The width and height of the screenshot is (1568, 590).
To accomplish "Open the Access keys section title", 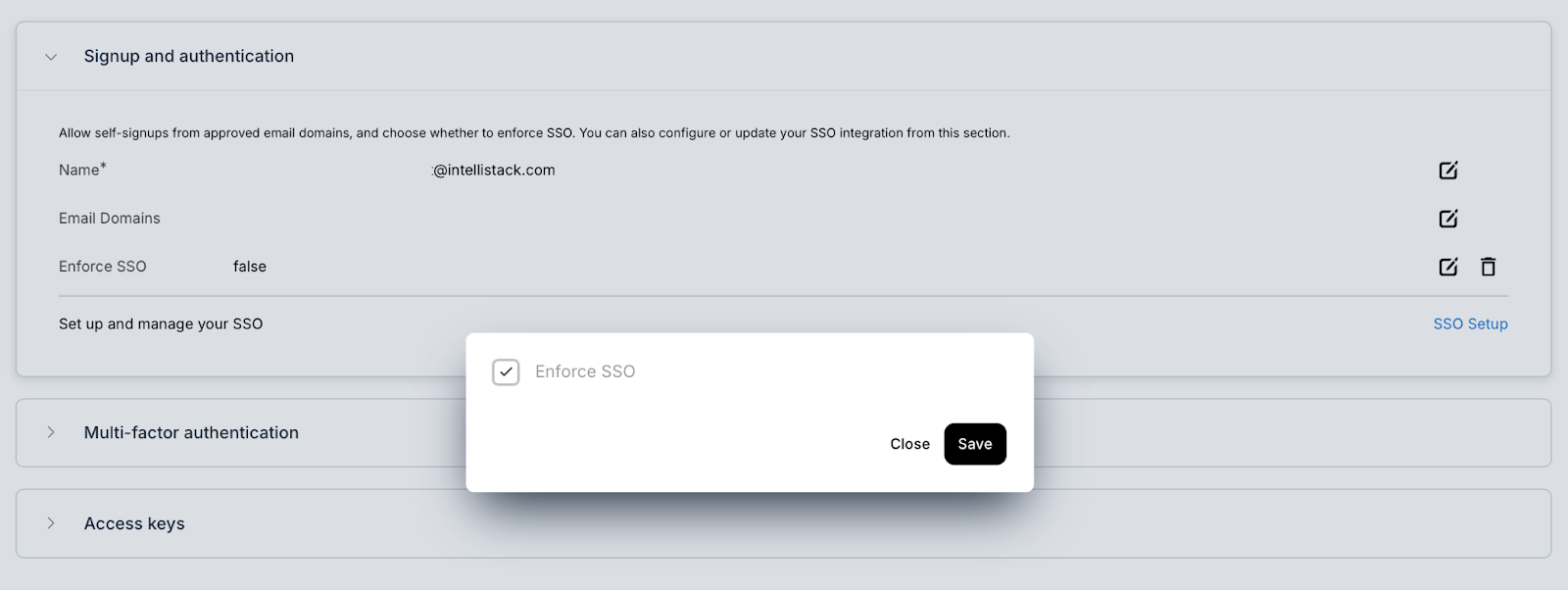I will point(134,524).
